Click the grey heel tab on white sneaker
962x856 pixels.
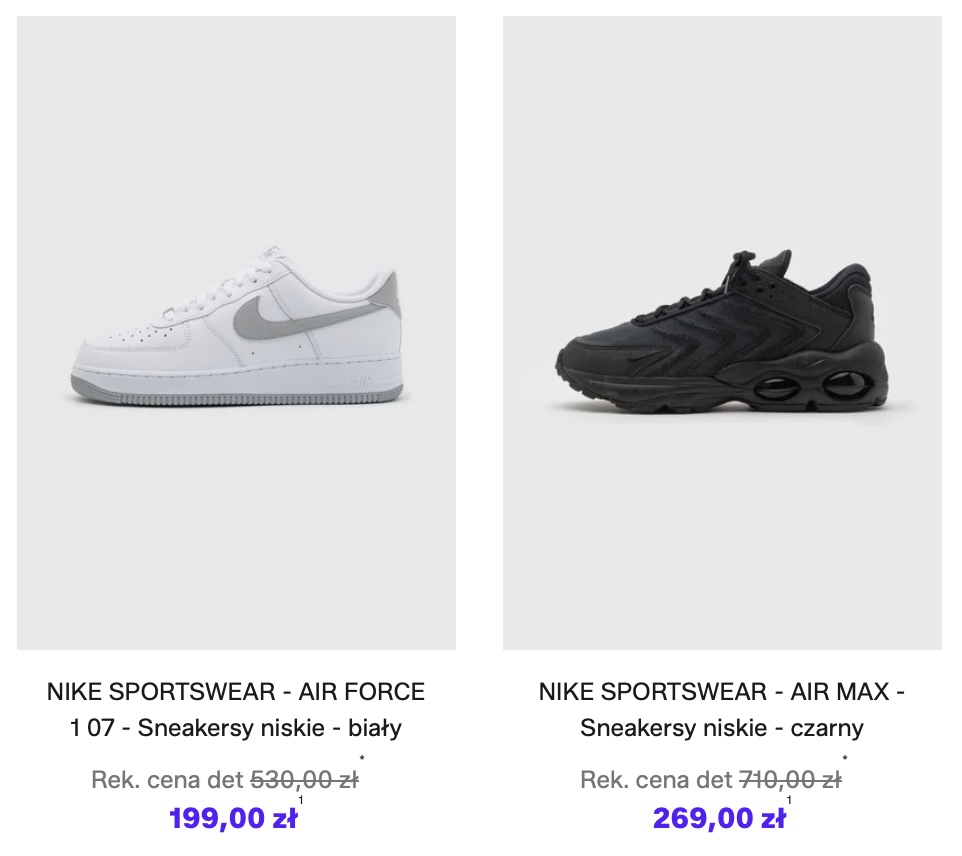(386, 292)
